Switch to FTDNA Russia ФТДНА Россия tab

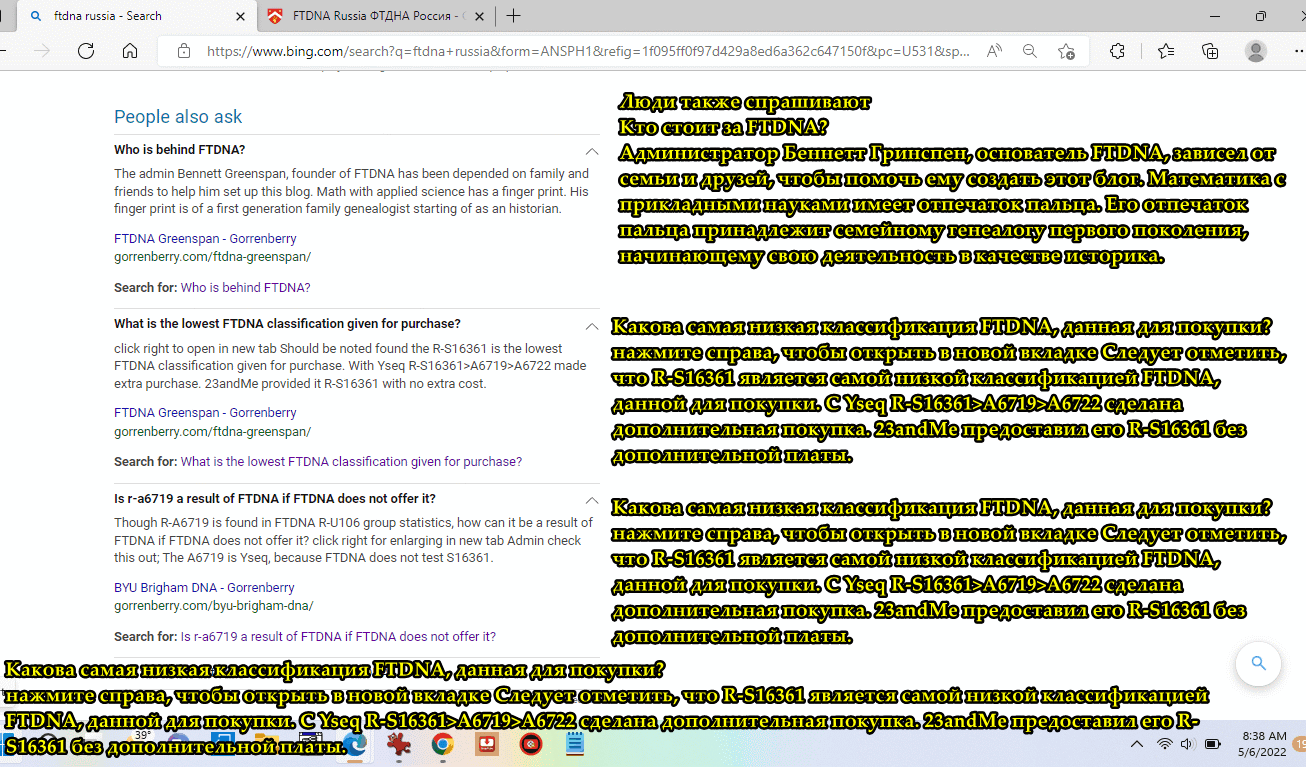click(x=375, y=16)
